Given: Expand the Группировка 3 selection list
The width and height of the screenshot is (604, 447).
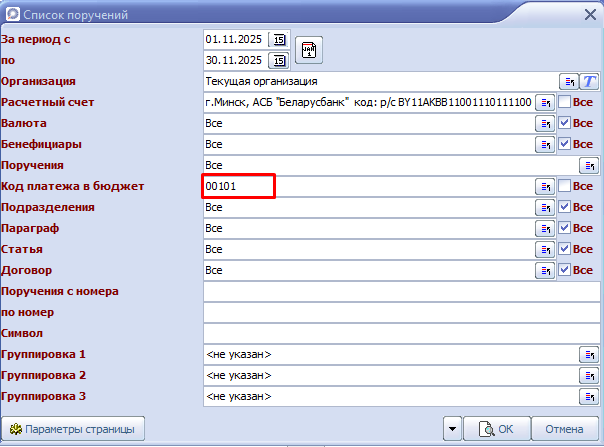Looking at the screenshot, I should tap(589, 396).
